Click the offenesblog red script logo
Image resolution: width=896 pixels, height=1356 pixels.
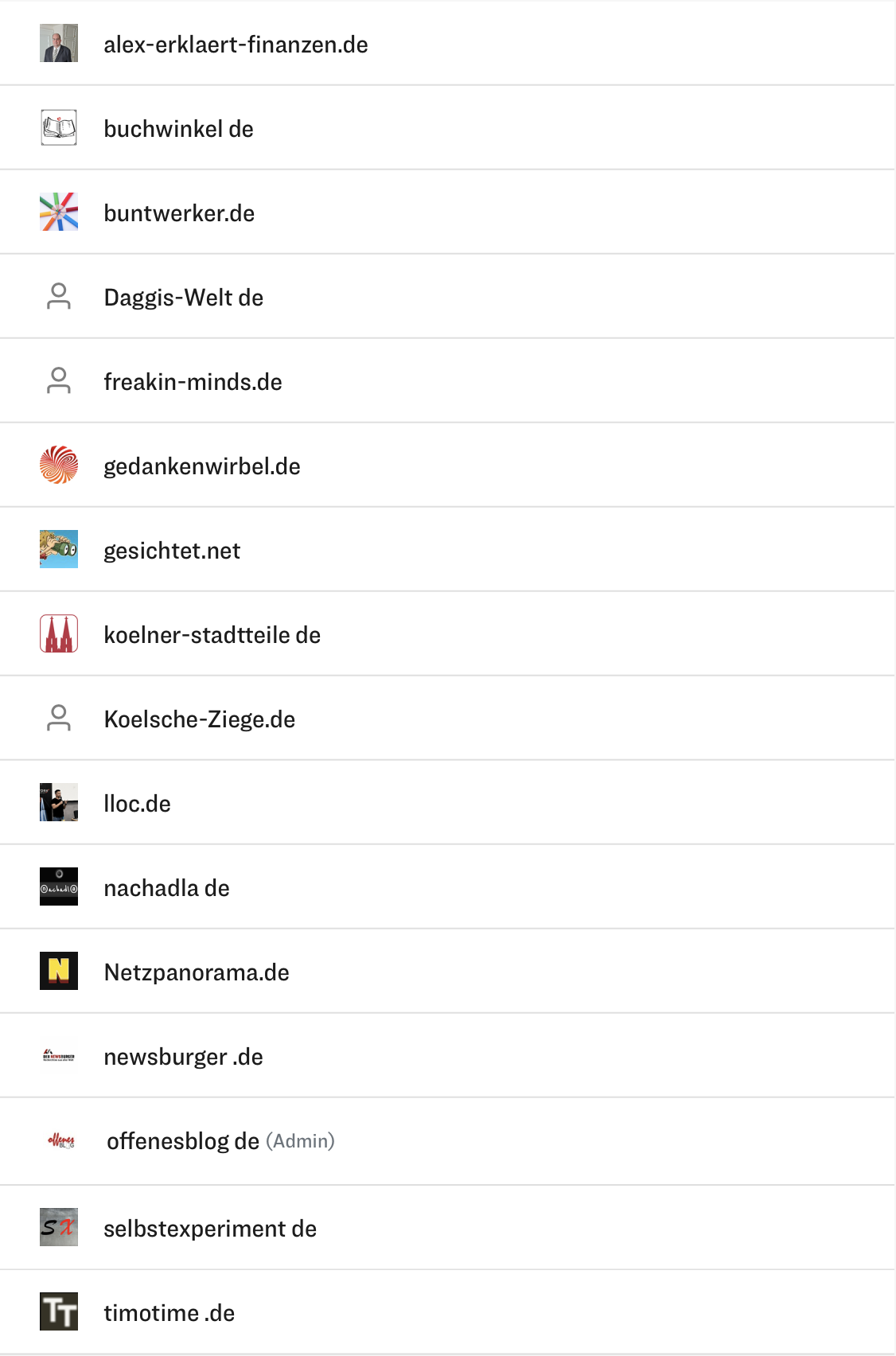pyautogui.click(x=61, y=1141)
